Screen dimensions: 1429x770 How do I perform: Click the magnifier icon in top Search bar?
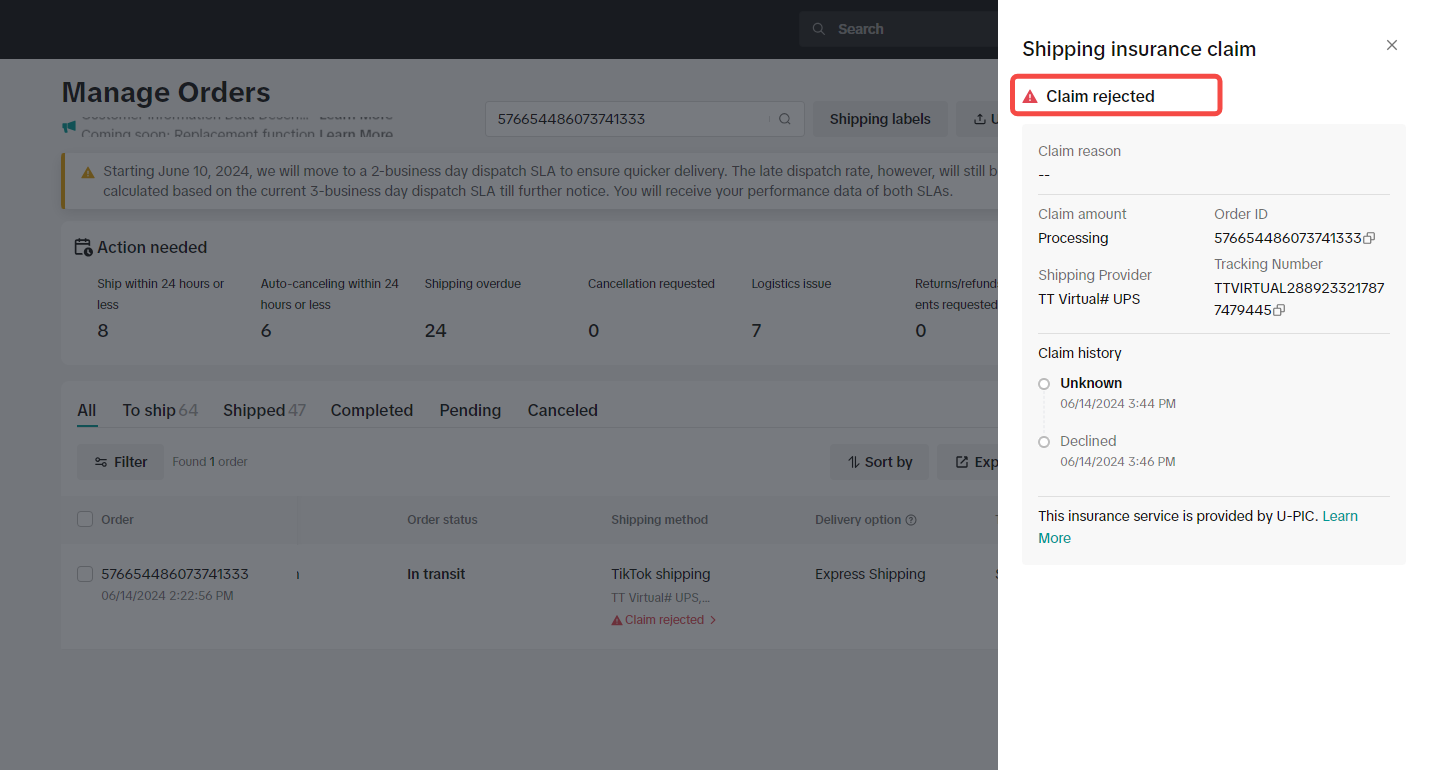819,29
